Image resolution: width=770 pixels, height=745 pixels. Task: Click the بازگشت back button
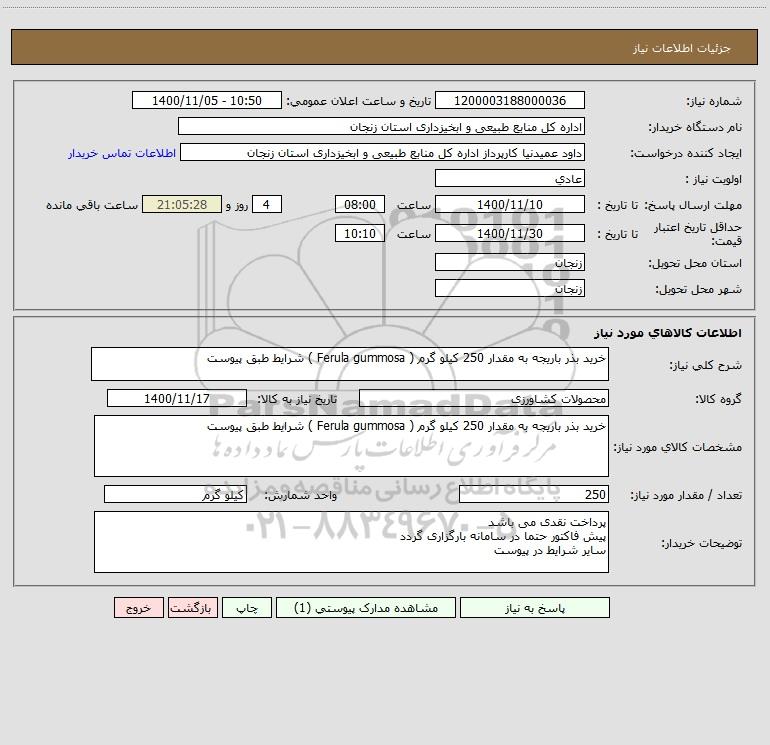[x=192, y=607]
